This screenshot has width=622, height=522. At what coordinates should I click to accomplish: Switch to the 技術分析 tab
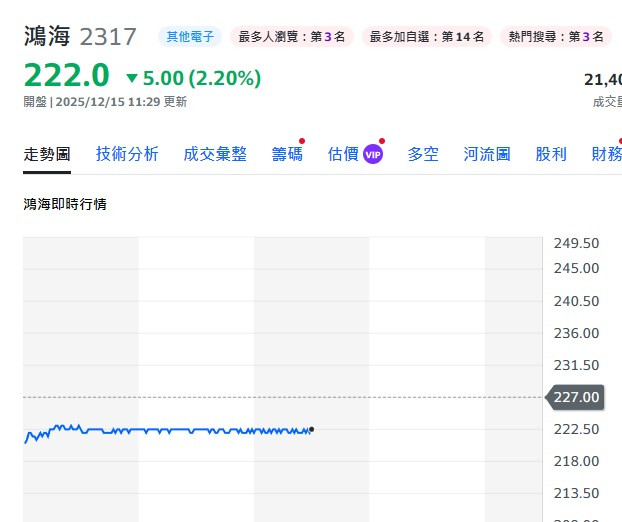[127, 154]
